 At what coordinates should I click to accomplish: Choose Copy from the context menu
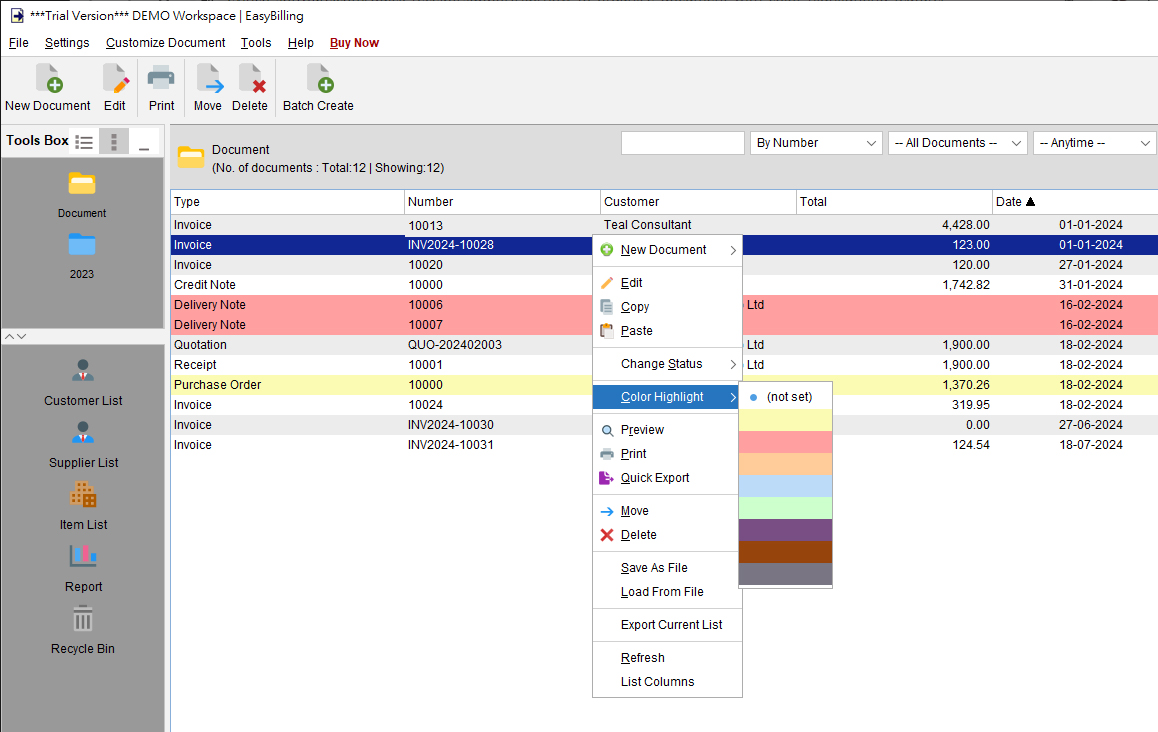667,307
